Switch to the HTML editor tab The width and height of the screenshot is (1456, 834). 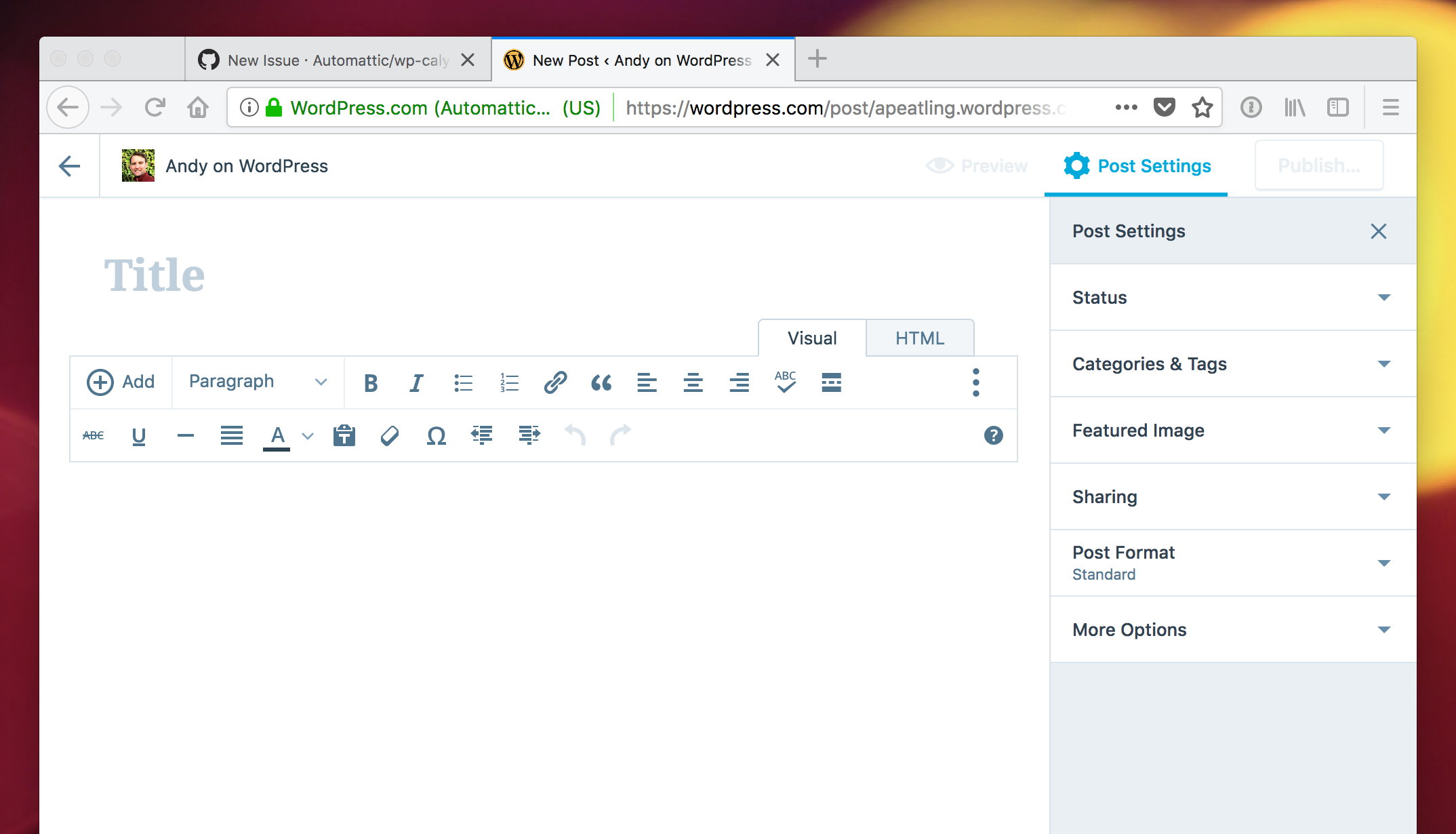(x=919, y=338)
